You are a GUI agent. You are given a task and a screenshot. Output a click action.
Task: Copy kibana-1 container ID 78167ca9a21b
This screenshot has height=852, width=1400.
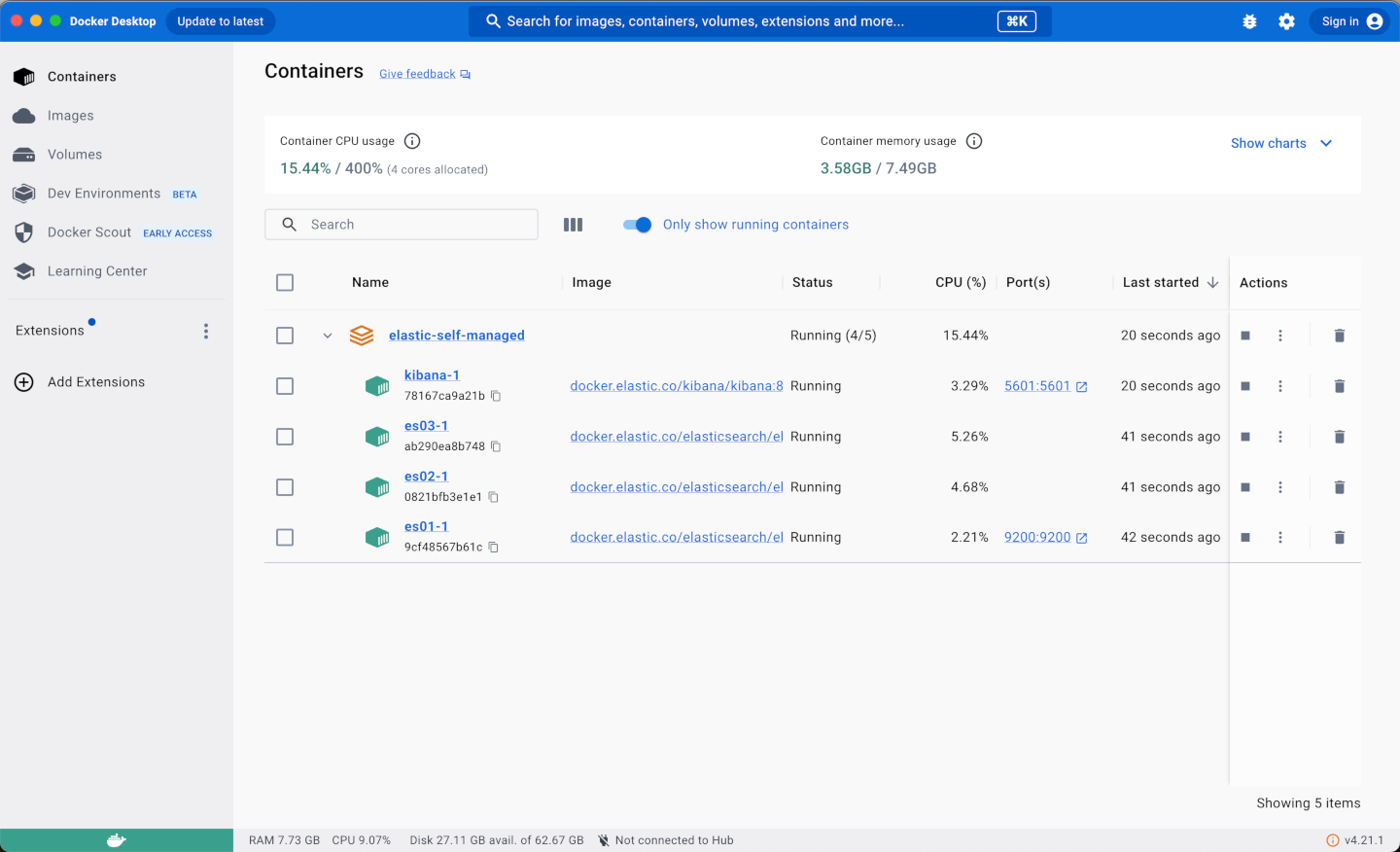pyautogui.click(x=496, y=396)
